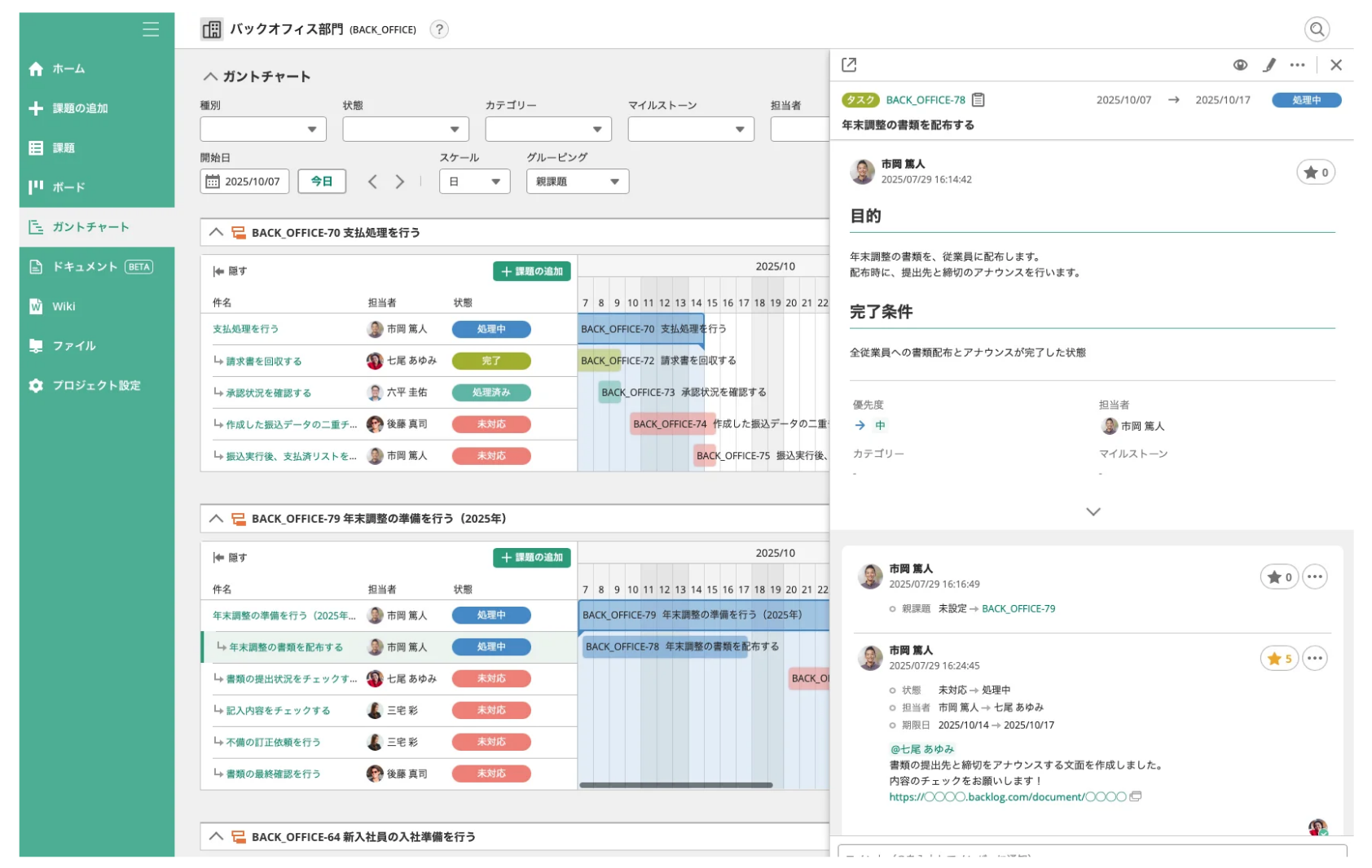Click the 今日 button
Screen dimensions: 1372x868
[x=322, y=182]
